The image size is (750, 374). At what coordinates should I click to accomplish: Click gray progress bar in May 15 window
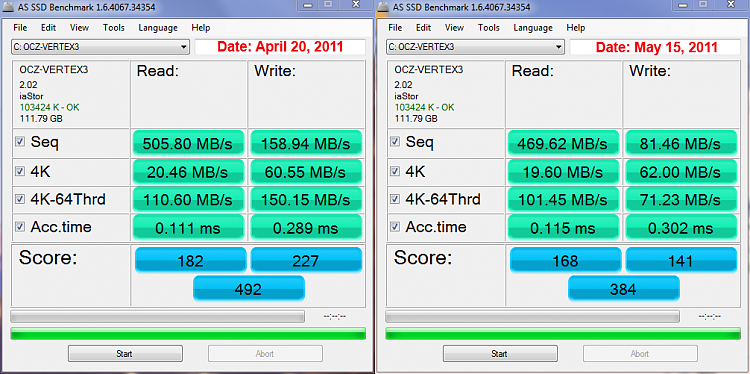pos(532,316)
